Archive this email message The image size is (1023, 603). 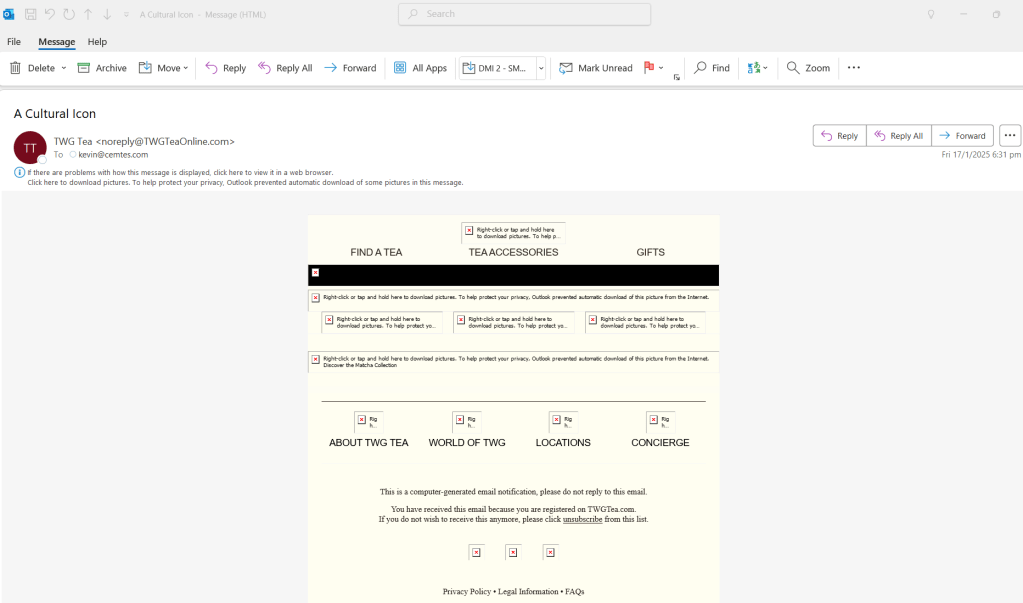pos(102,68)
